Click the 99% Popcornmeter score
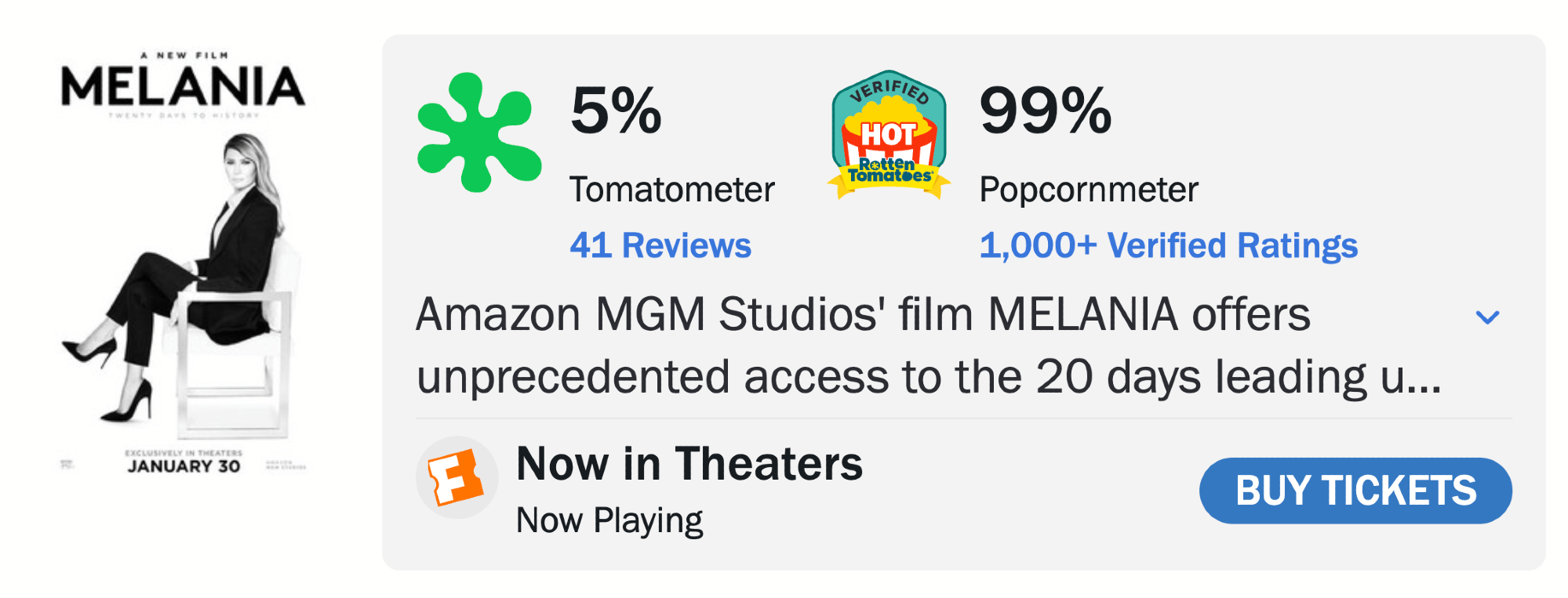 1046,111
